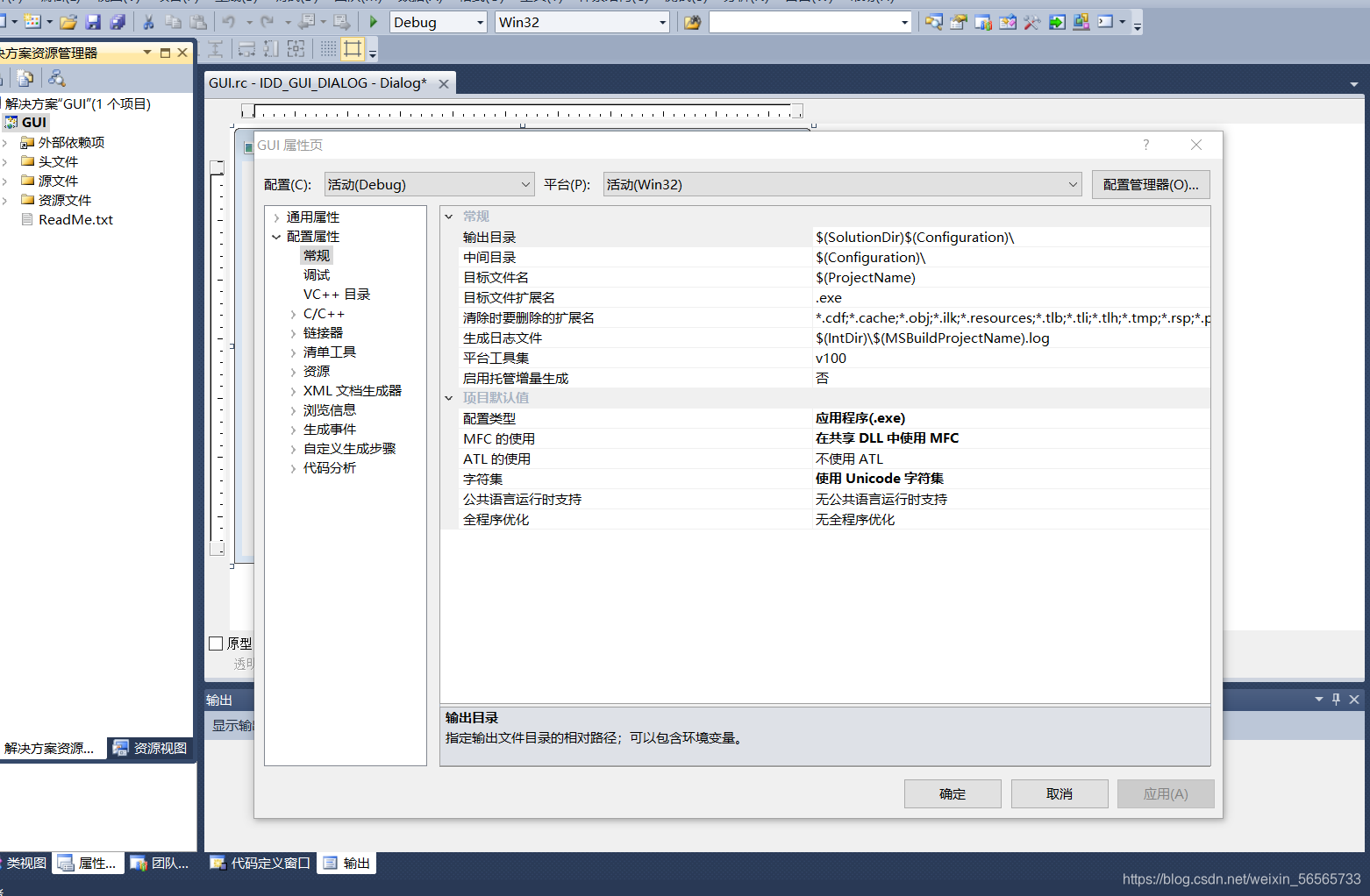This screenshot has width=1370, height=896.
Task: Click the Add New Item toolbar icon
Action: click(32, 22)
